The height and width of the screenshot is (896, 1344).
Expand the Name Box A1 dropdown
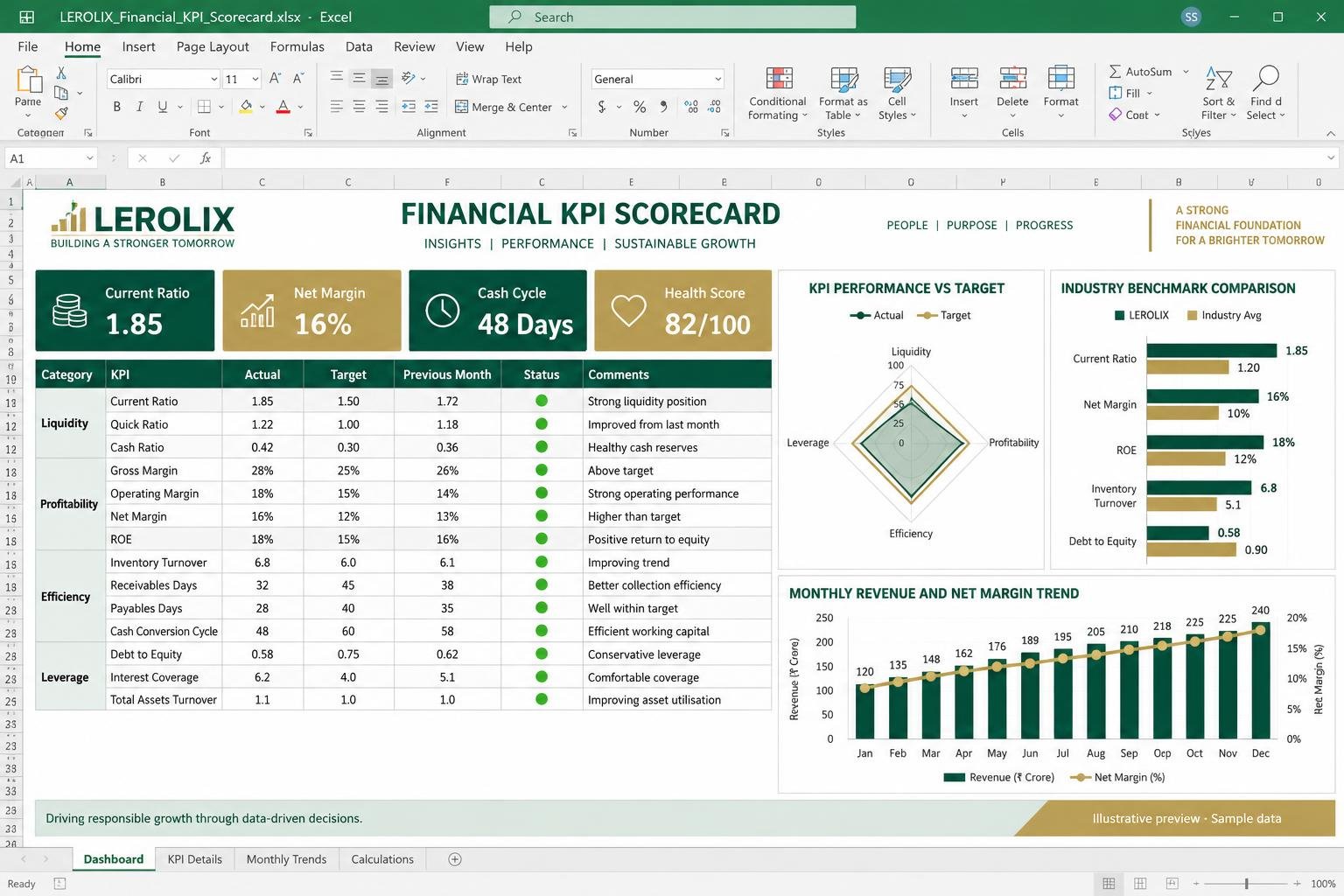(89, 158)
